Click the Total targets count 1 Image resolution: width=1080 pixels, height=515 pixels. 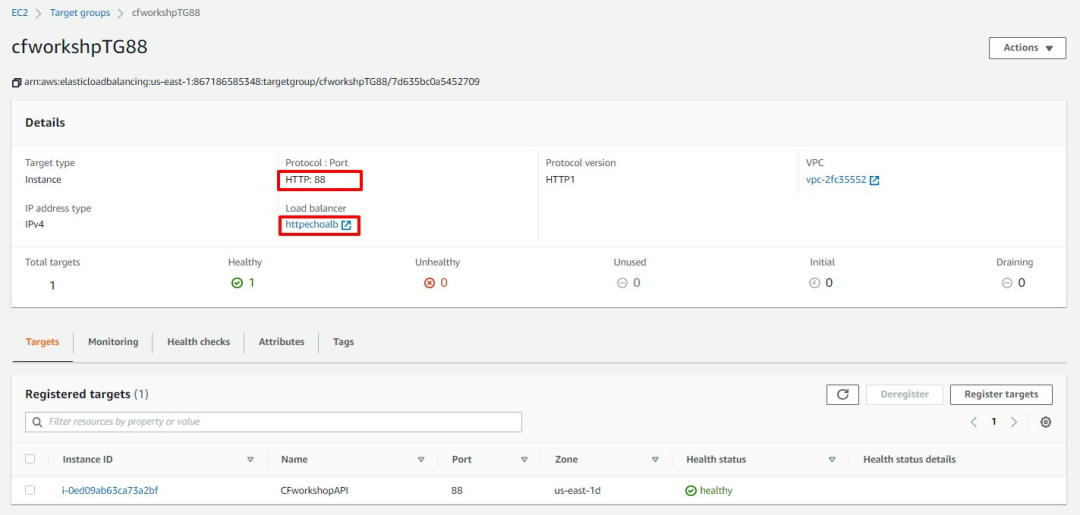[x=52, y=285]
